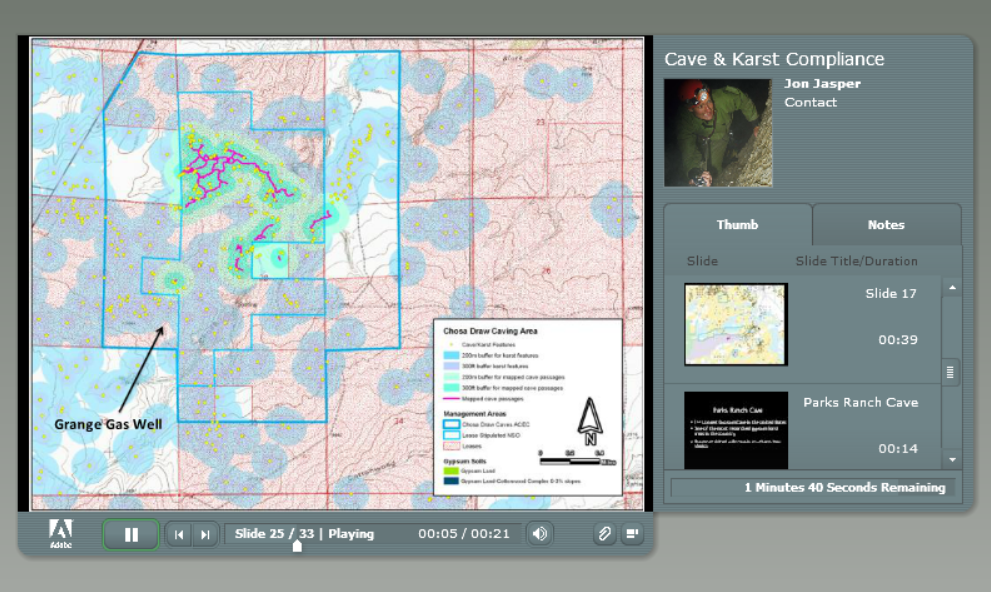This screenshot has height=592, width=991.
Task: Click the Adobe logo
Action: coord(61,534)
